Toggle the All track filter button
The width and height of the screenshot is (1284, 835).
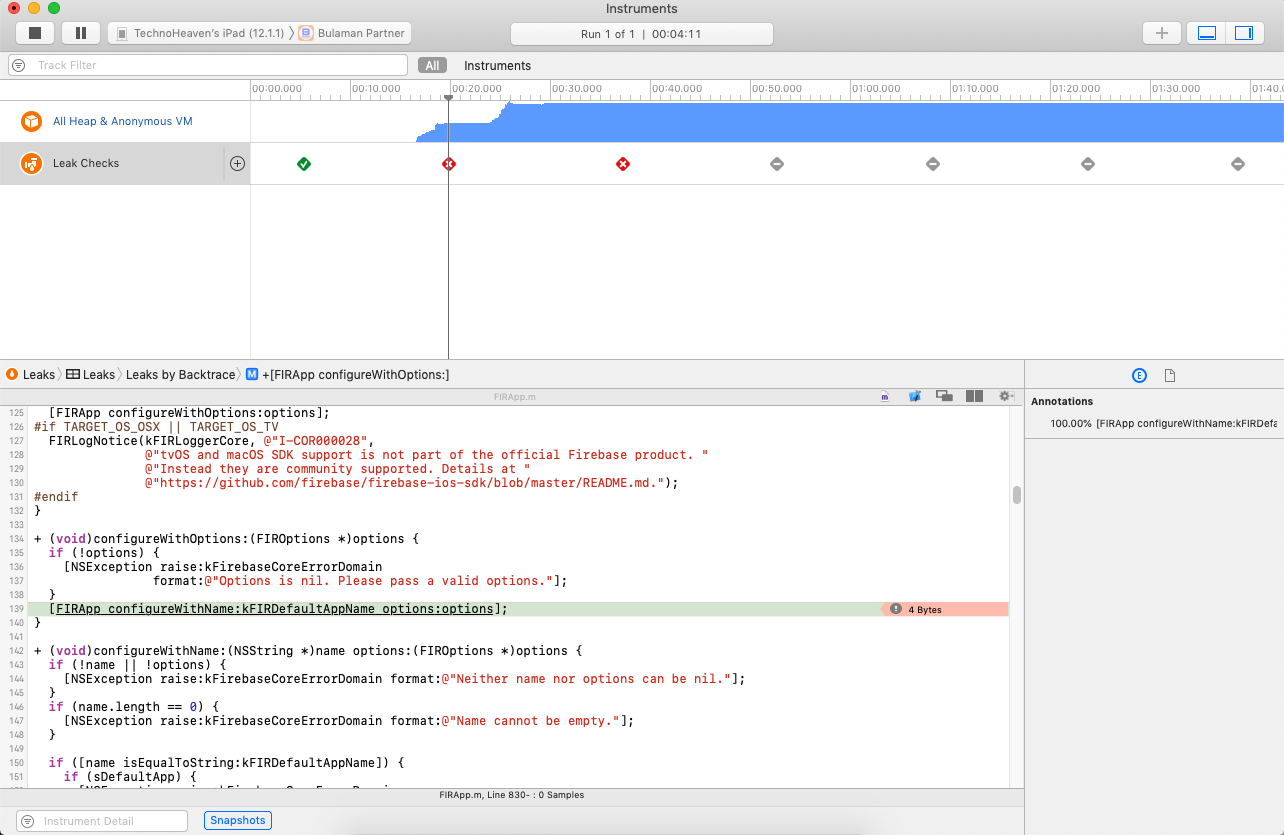click(432, 64)
